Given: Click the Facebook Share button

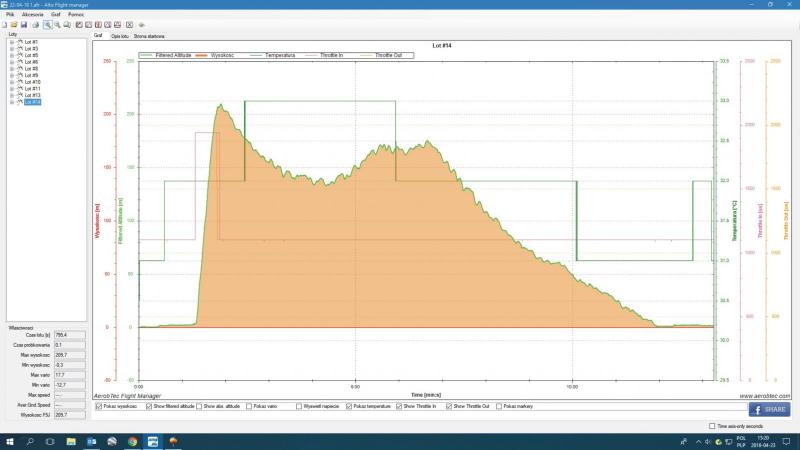Looking at the screenshot, I should pyautogui.click(x=769, y=409).
